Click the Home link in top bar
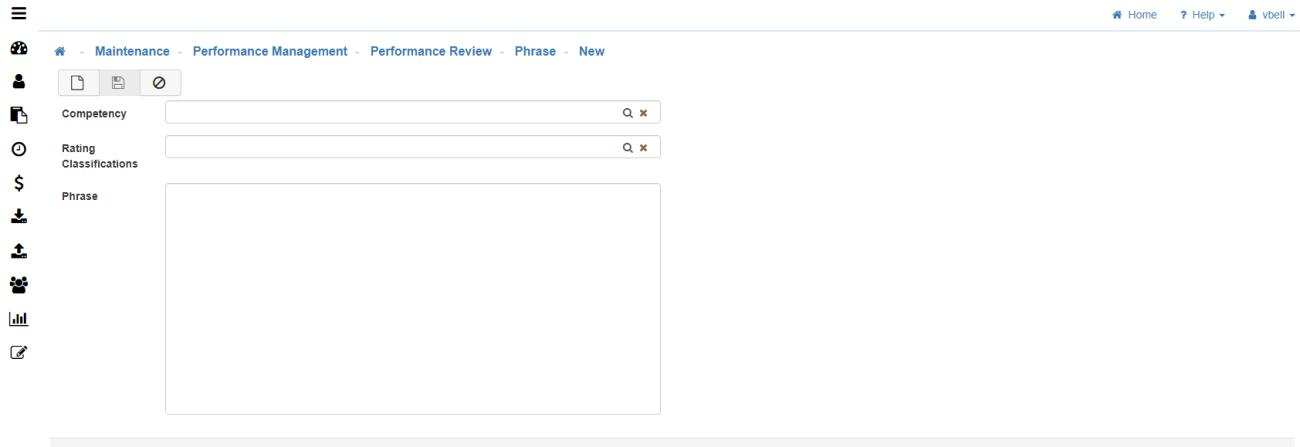 pos(1134,15)
